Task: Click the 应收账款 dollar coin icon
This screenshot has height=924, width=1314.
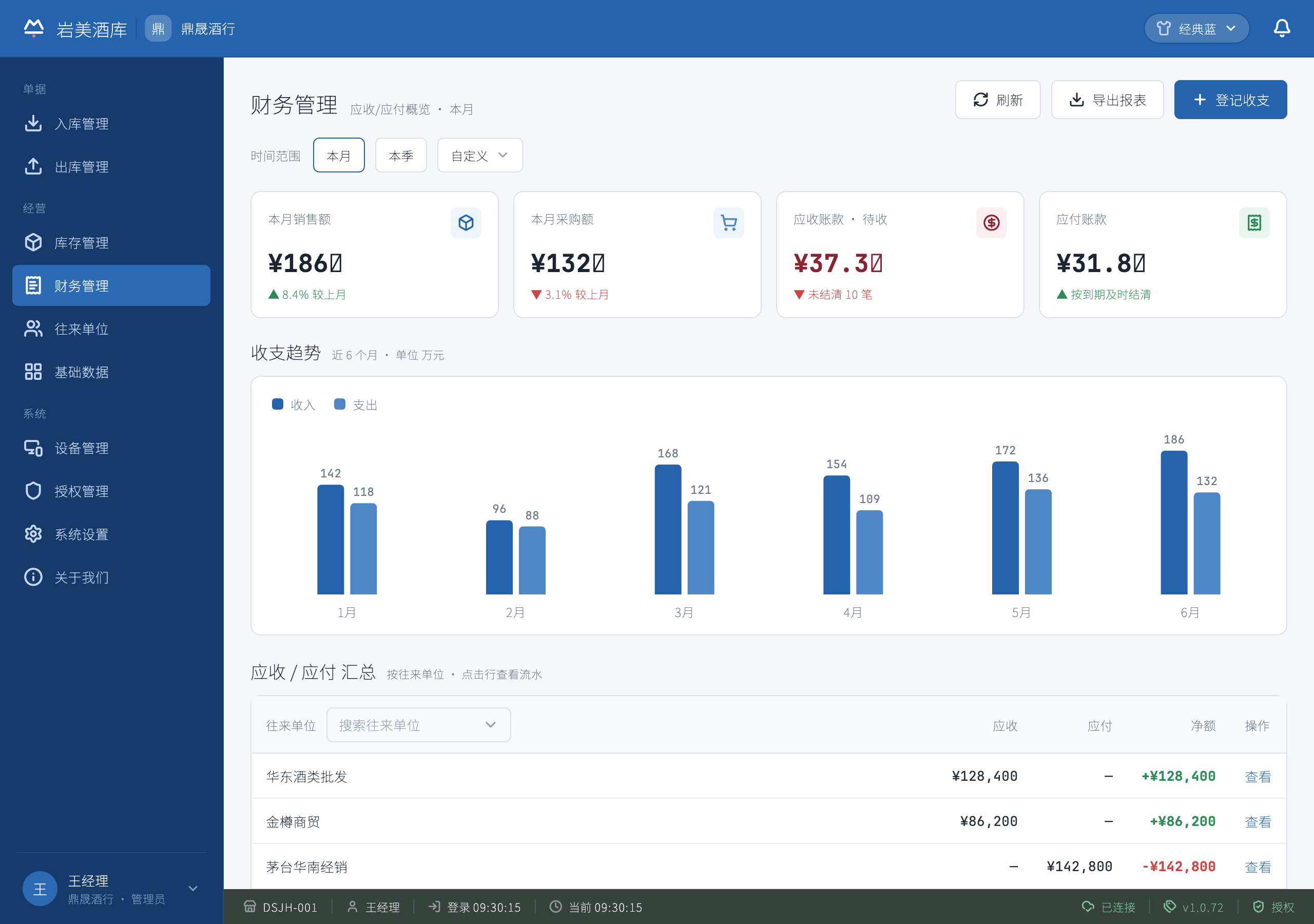Action: (991, 223)
